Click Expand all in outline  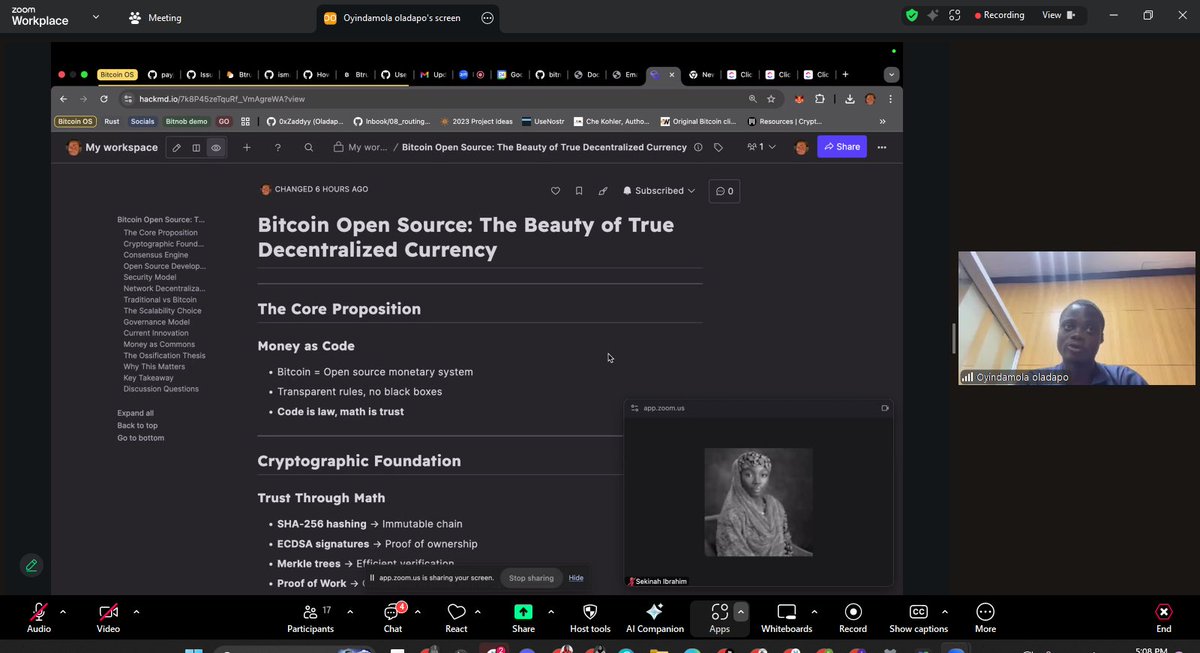pyautogui.click(x=135, y=413)
